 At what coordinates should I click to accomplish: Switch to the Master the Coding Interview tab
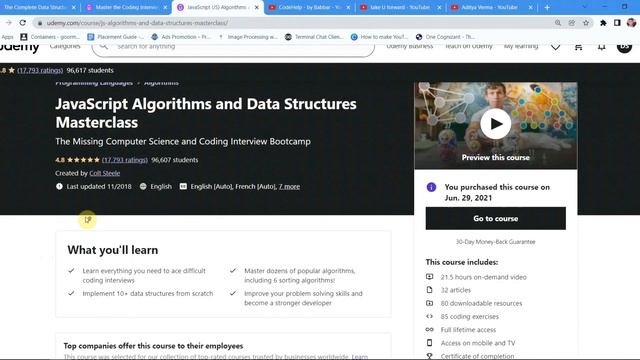click(126, 7)
